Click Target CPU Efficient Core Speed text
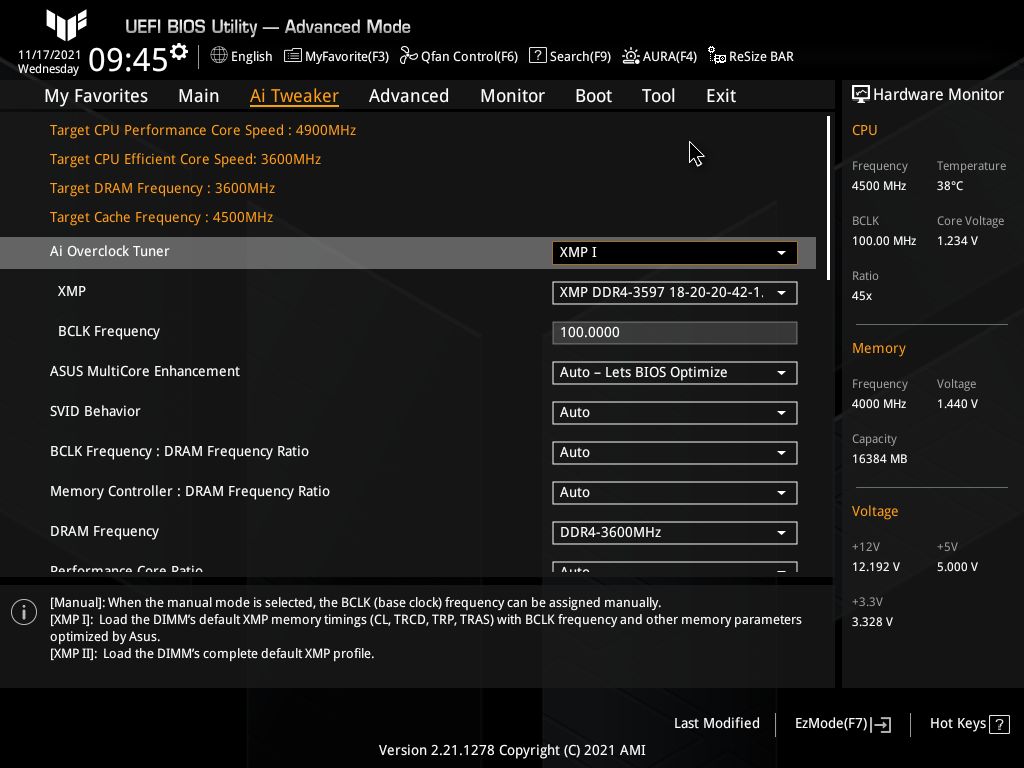 point(185,159)
